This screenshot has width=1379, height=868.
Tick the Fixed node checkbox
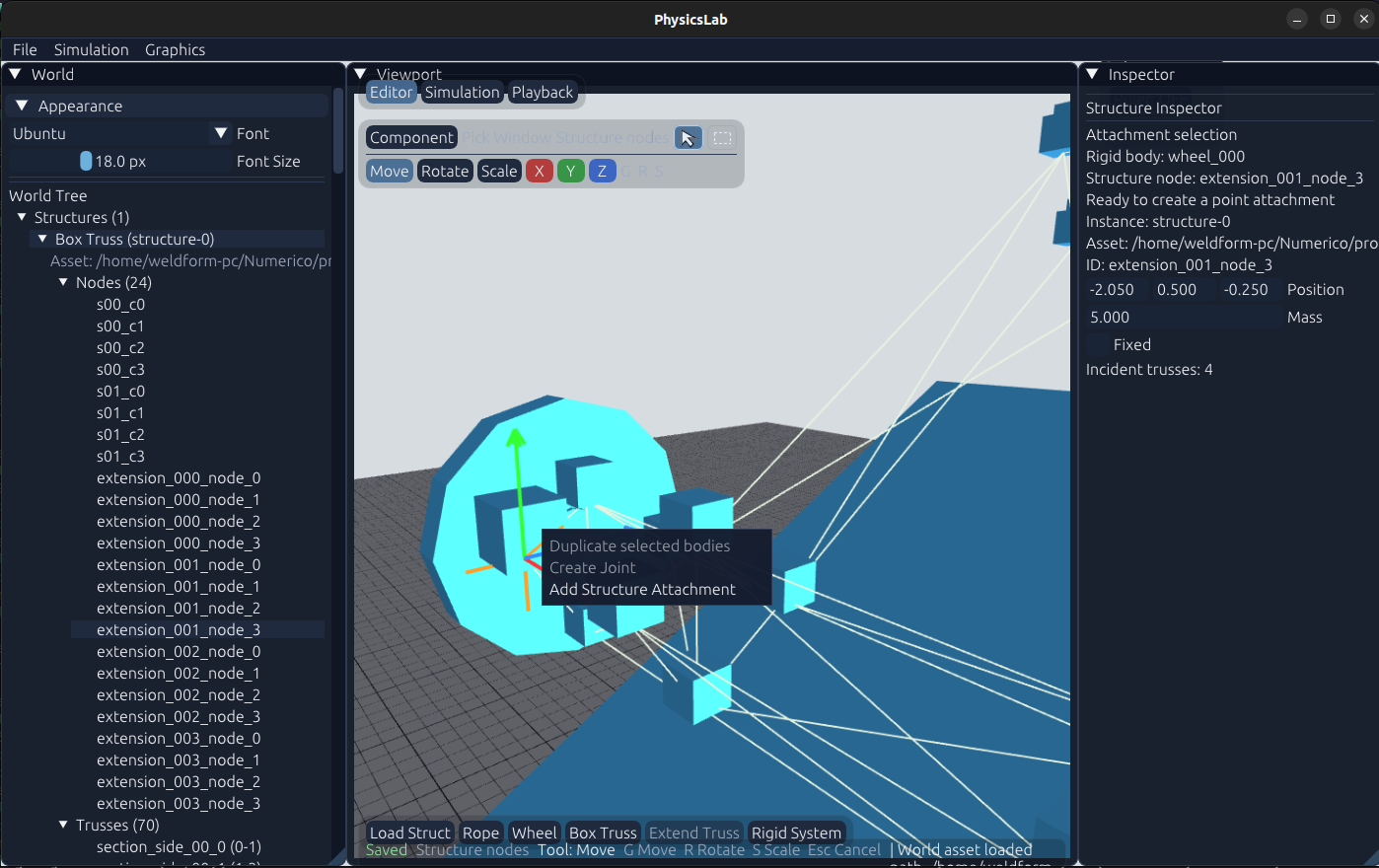pos(1097,344)
